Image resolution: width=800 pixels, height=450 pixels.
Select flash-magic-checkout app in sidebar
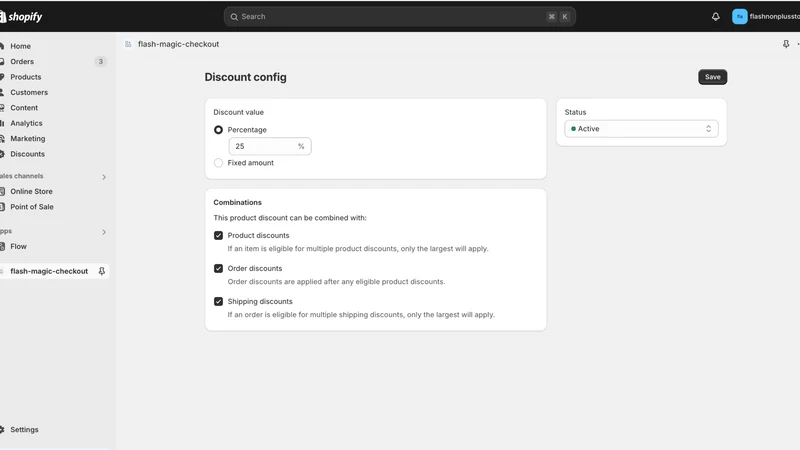(x=49, y=271)
